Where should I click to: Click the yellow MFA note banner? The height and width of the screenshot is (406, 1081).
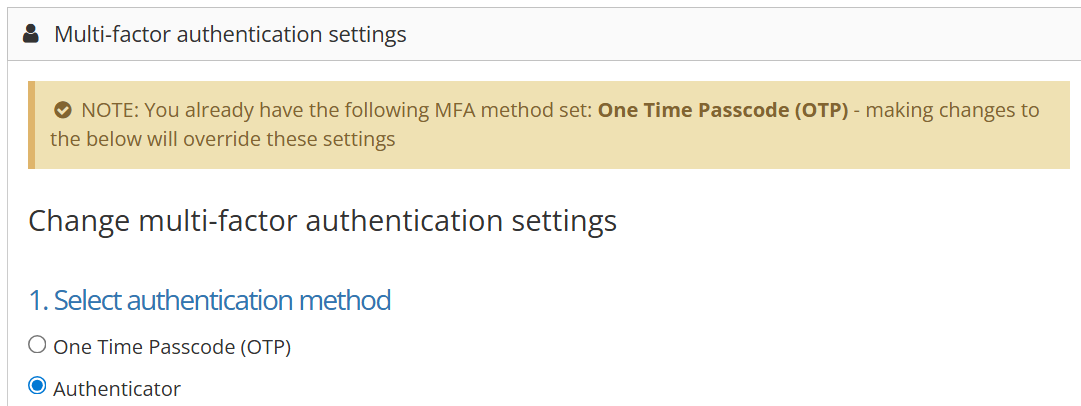click(549, 125)
